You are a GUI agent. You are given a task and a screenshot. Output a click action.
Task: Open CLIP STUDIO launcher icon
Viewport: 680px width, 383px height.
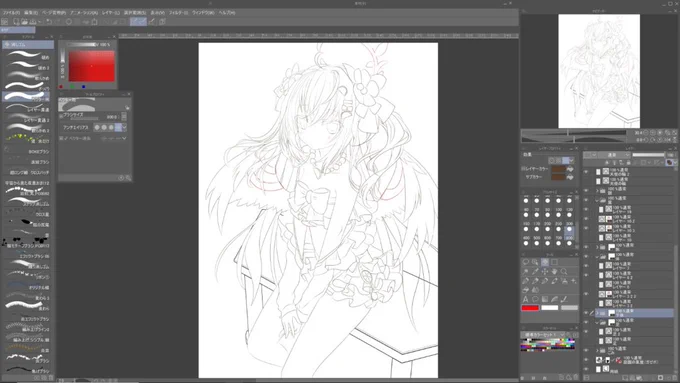[x=5, y=21]
